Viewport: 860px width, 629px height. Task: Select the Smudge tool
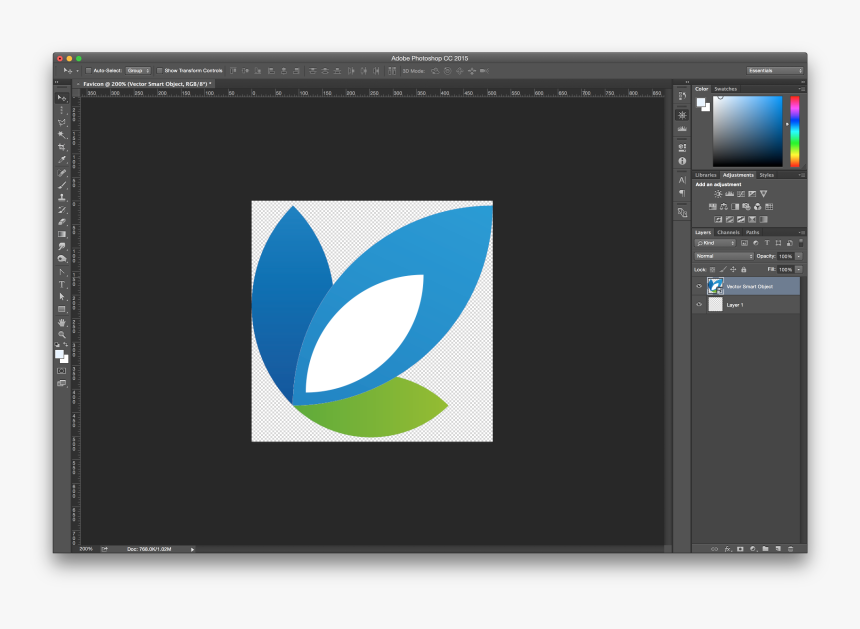[x=62, y=247]
